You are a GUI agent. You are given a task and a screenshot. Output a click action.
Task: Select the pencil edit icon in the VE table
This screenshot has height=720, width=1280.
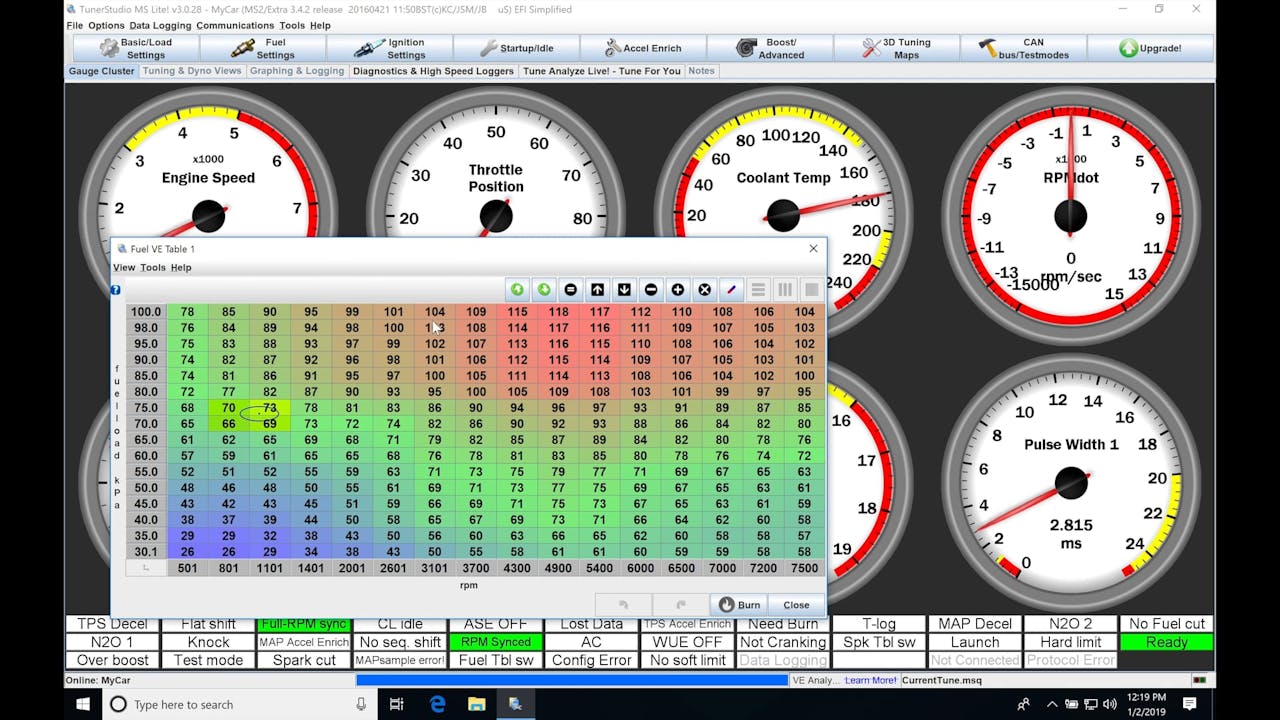731,289
